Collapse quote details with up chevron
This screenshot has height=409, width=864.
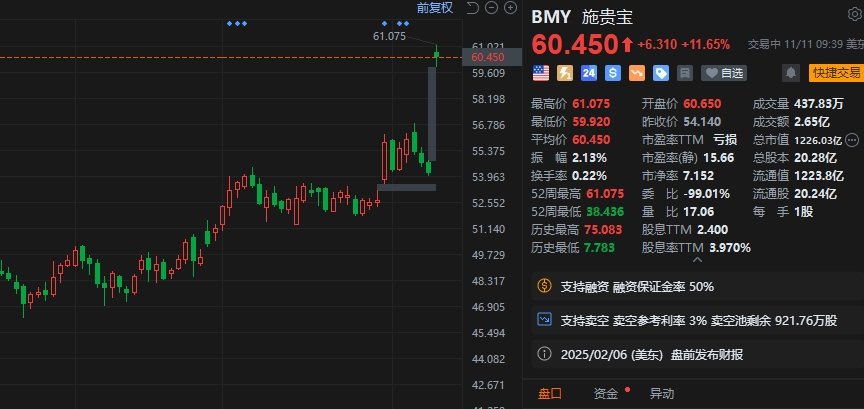(697, 259)
